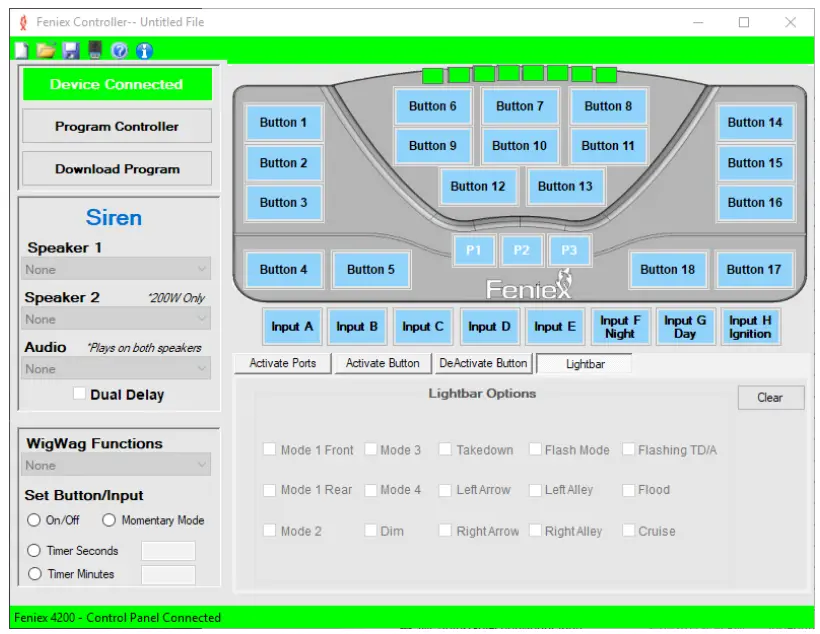
Task: Click the P2 button
Action: pyautogui.click(x=521, y=251)
